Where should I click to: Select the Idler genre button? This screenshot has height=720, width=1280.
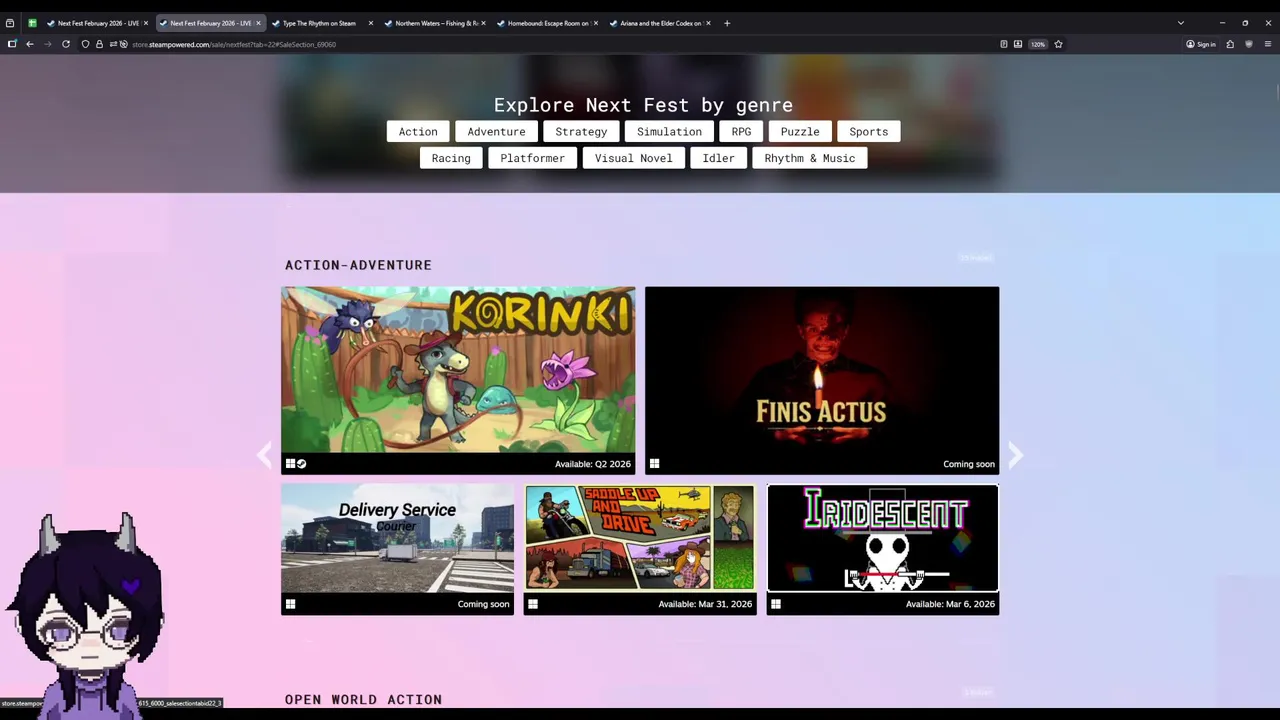[718, 158]
